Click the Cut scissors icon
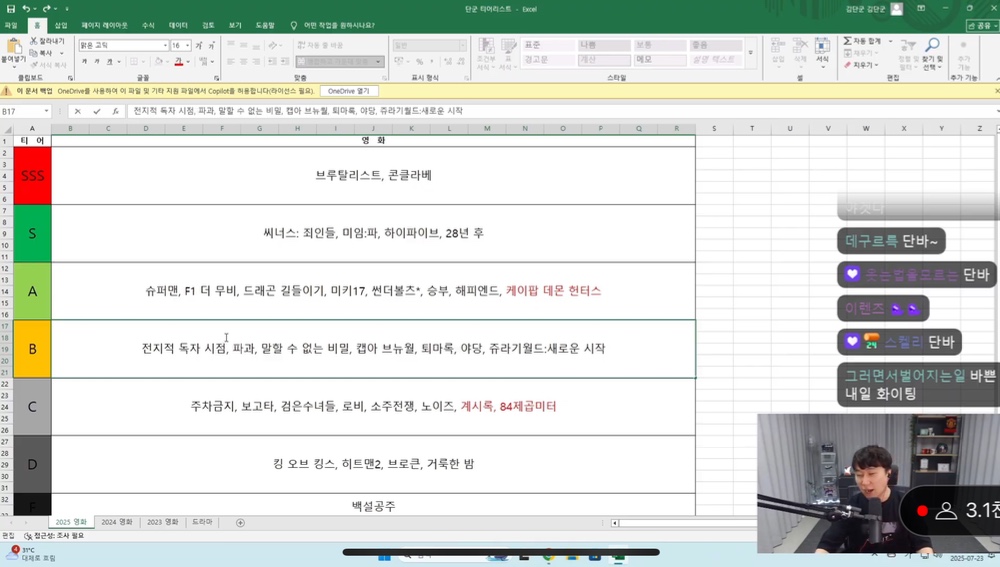This screenshot has height=567, width=1000. [x=34, y=41]
